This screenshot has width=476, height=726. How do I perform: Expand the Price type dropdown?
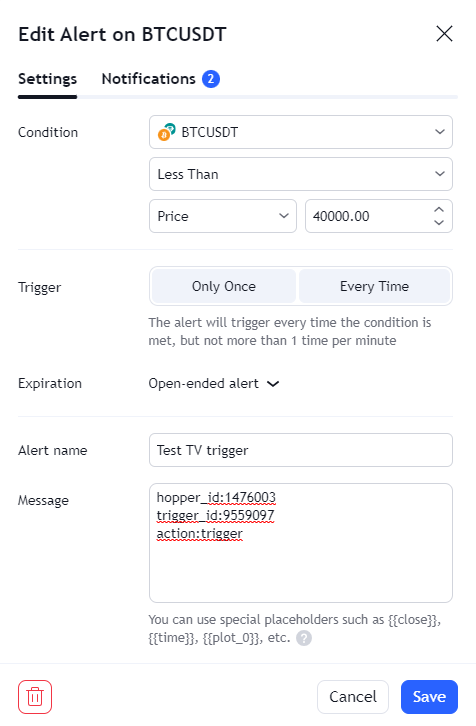coord(223,216)
